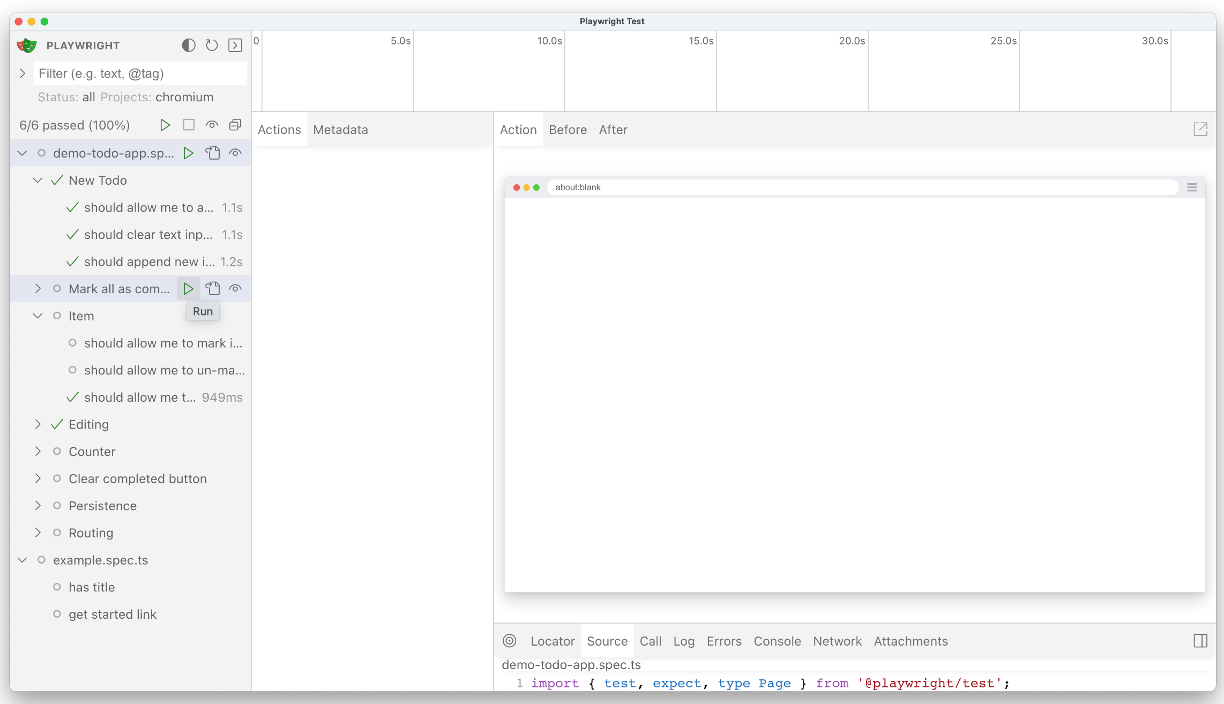Run all tests with the green play icon

[166, 125]
